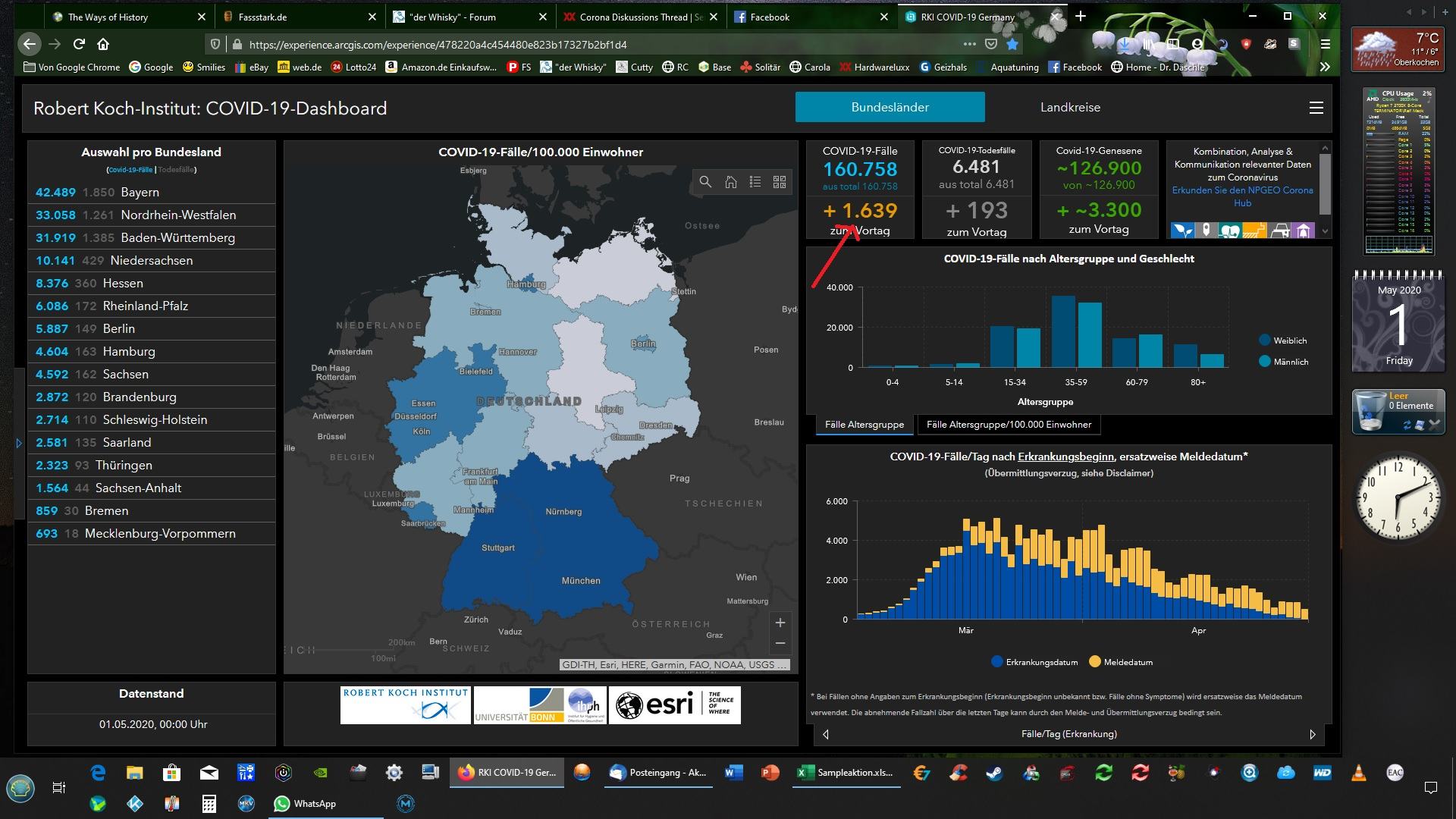Reset map to default home extent
This screenshot has height=819, width=1456.
point(730,182)
